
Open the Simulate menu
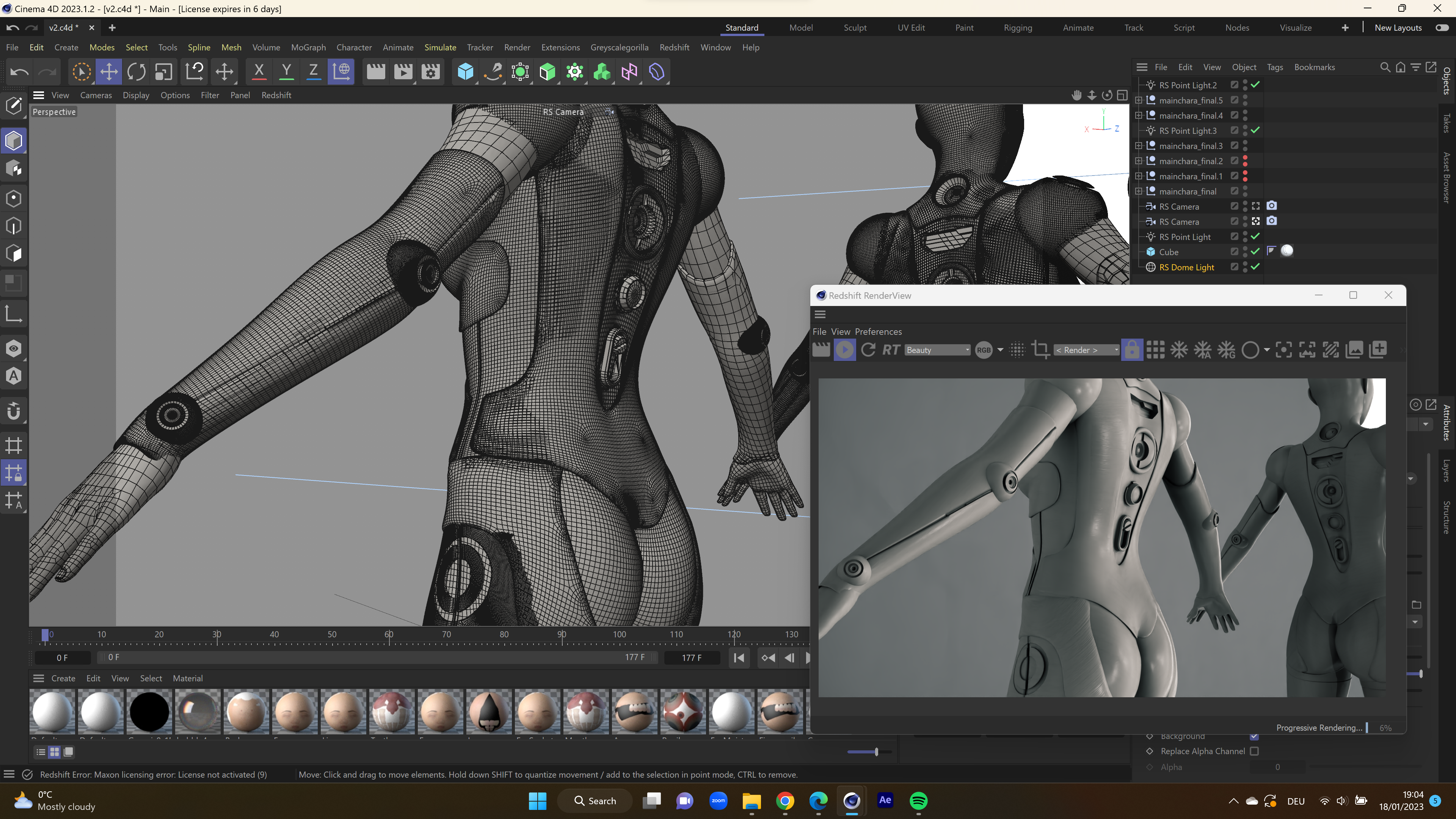440,47
